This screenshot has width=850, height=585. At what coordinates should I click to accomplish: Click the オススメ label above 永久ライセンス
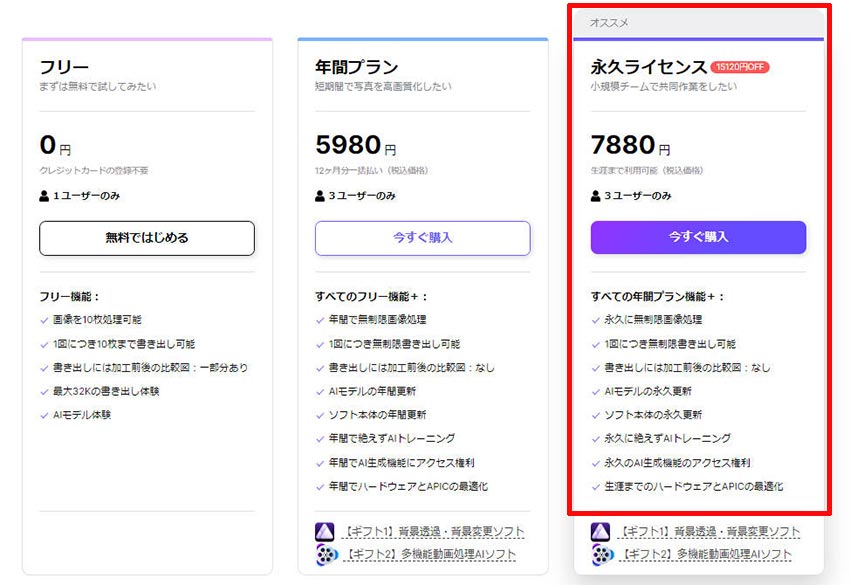609,23
